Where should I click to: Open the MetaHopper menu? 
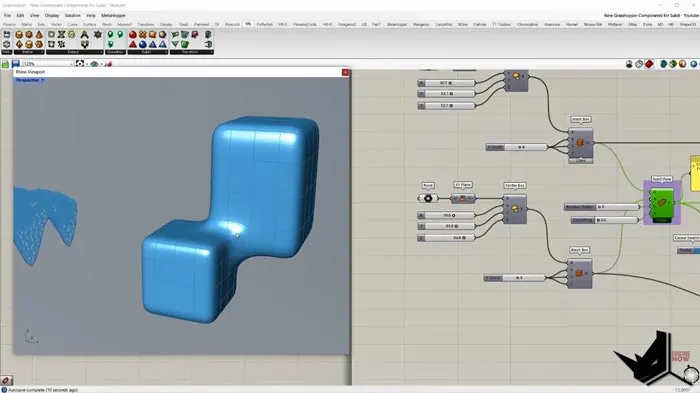coord(113,15)
